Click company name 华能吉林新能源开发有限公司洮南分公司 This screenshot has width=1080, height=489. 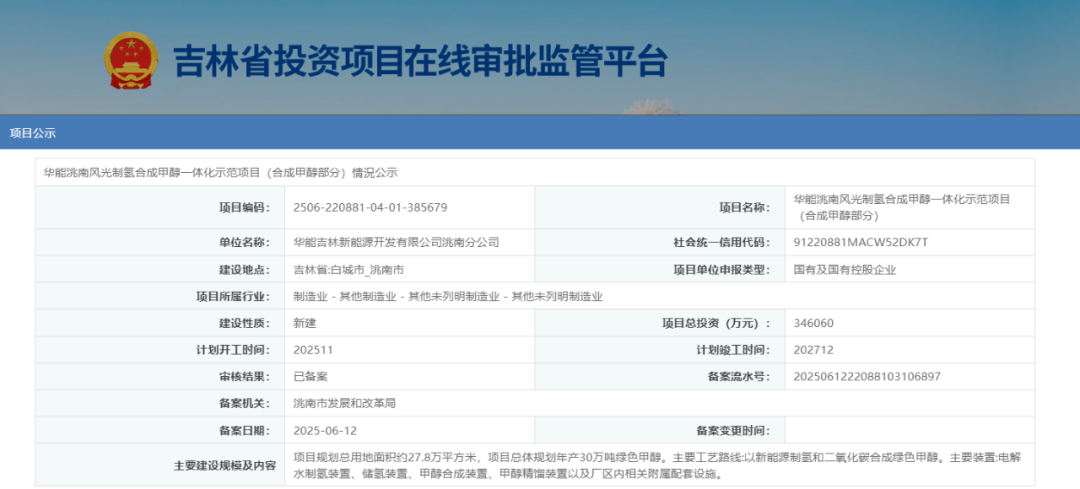point(396,242)
